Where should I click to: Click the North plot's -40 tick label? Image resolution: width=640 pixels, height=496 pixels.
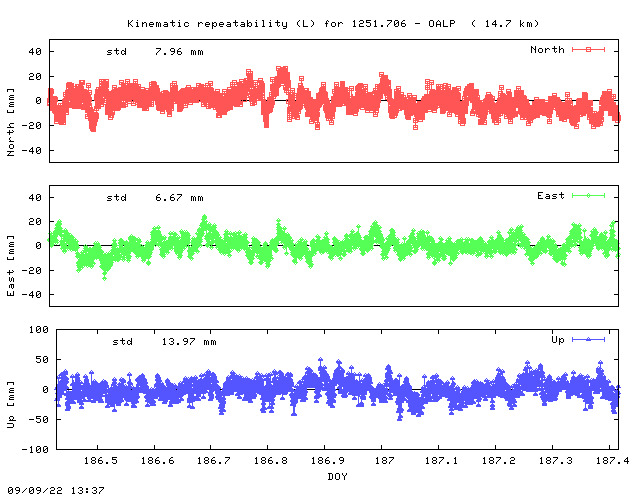pyautogui.click(x=32, y=151)
